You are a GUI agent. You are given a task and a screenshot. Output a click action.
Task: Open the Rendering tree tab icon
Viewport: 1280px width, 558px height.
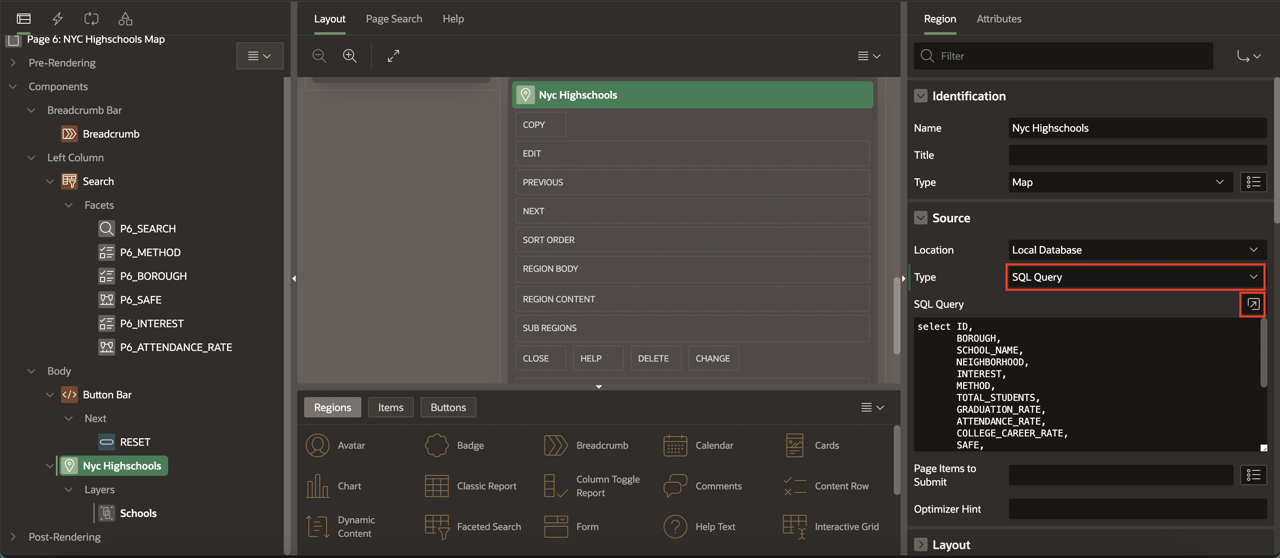point(24,19)
